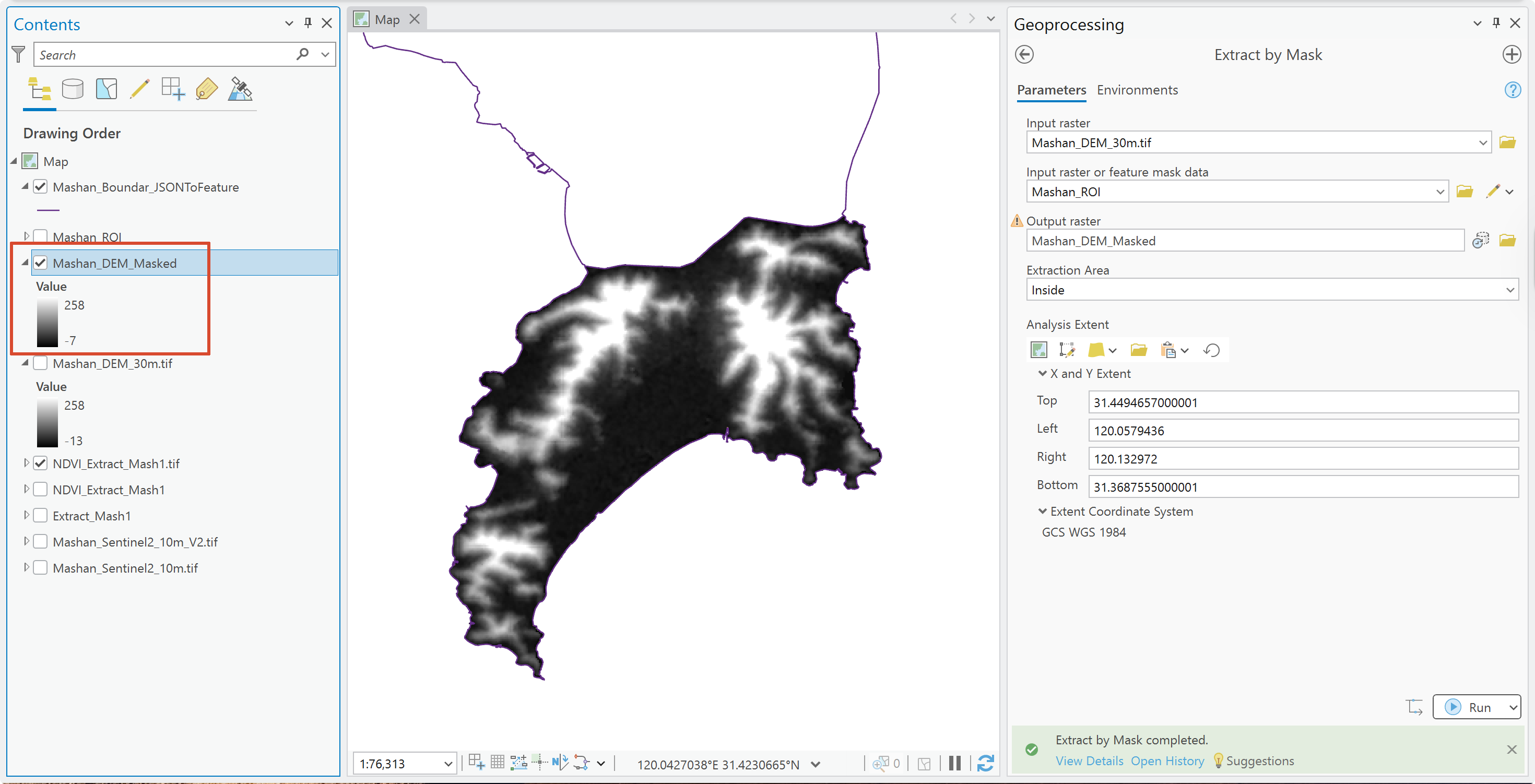Open the map scale dropdown
This screenshot has width=1535, height=784.
click(x=447, y=764)
